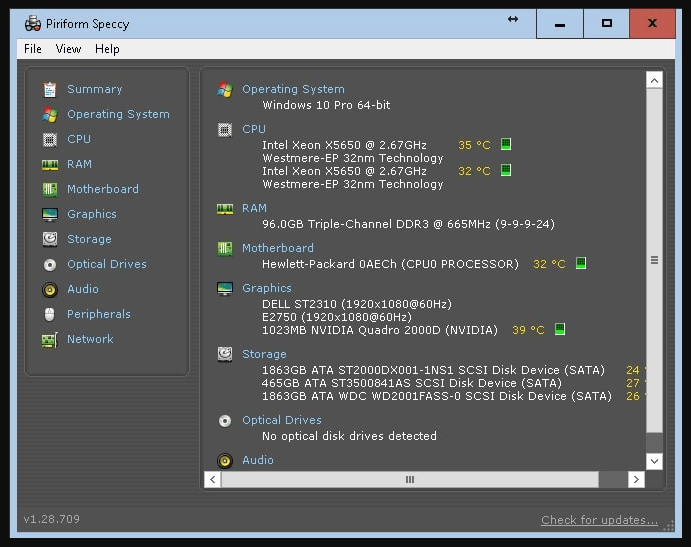Image resolution: width=691 pixels, height=547 pixels.
Task: Click the Audio heading link in summary
Action: pos(258,460)
